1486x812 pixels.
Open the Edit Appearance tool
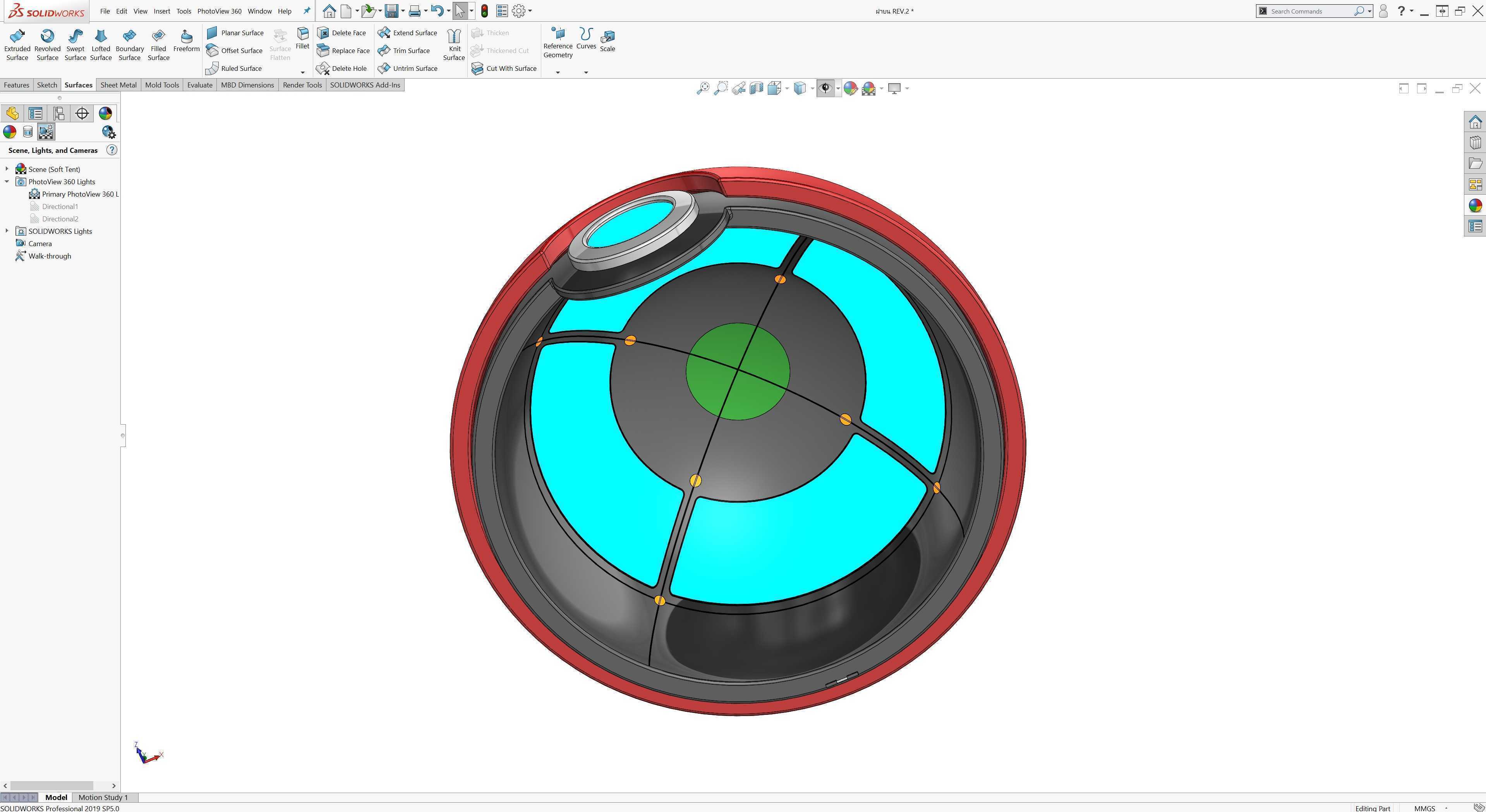pyautogui.click(x=850, y=88)
